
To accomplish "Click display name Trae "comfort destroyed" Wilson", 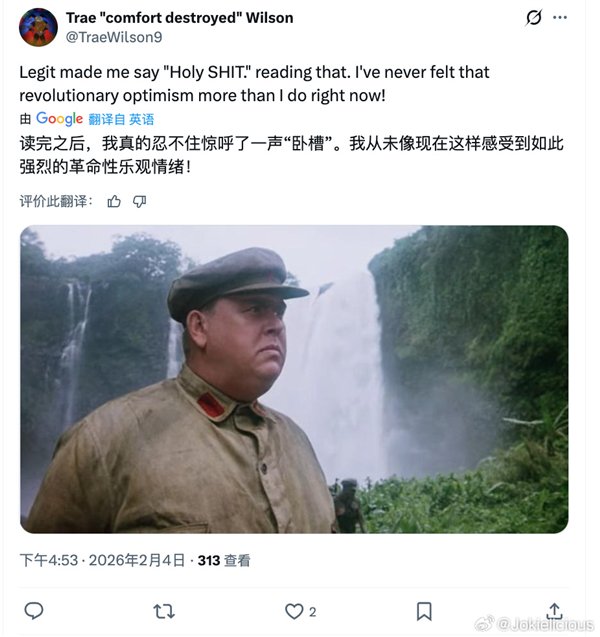I will tap(180, 18).
